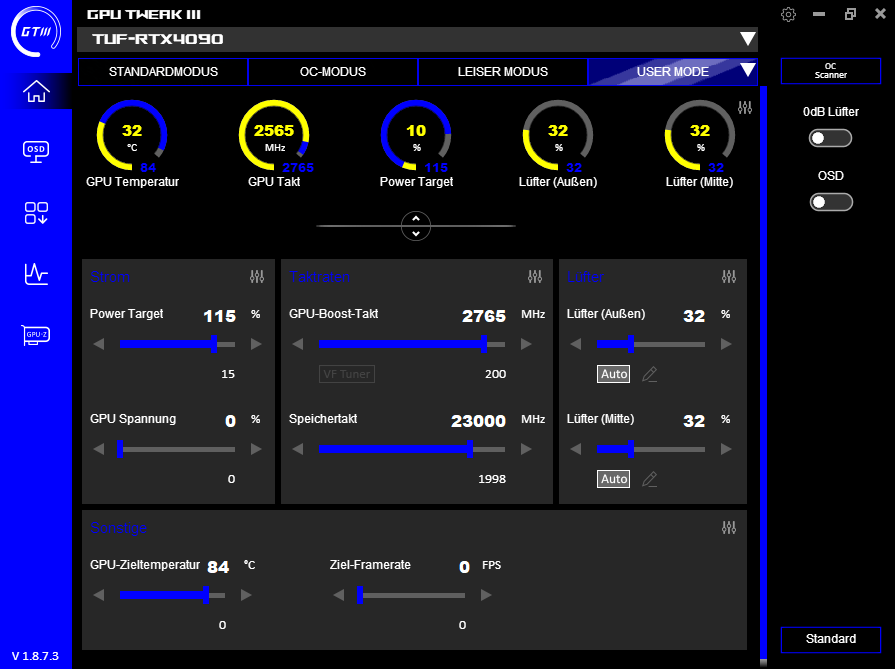Increase Lüfter (Mitte) speed with right arrow

click(x=726, y=449)
